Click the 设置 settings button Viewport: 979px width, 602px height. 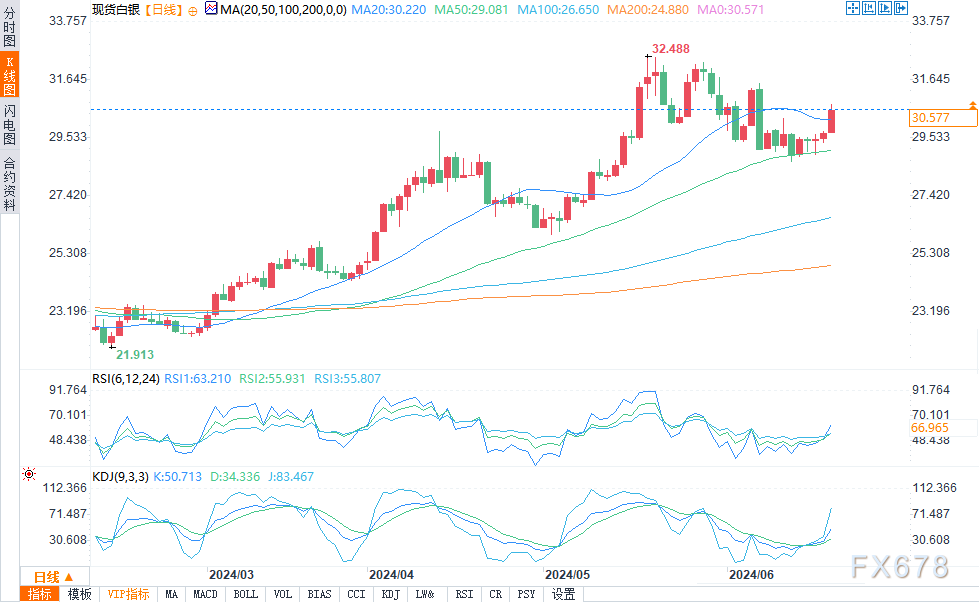pyautogui.click(x=563, y=594)
